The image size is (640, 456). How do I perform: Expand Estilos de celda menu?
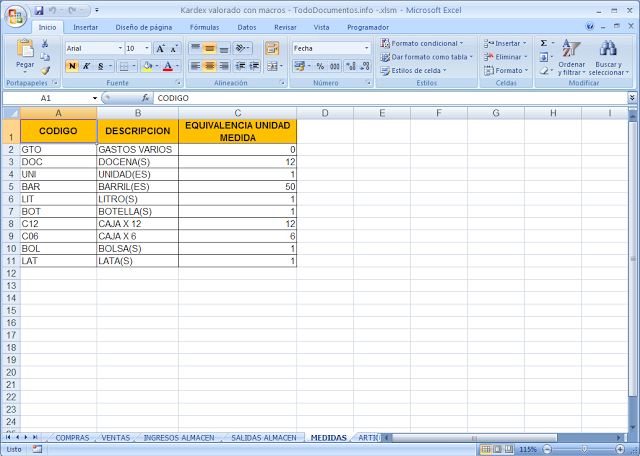pyautogui.click(x=413, y=71)
